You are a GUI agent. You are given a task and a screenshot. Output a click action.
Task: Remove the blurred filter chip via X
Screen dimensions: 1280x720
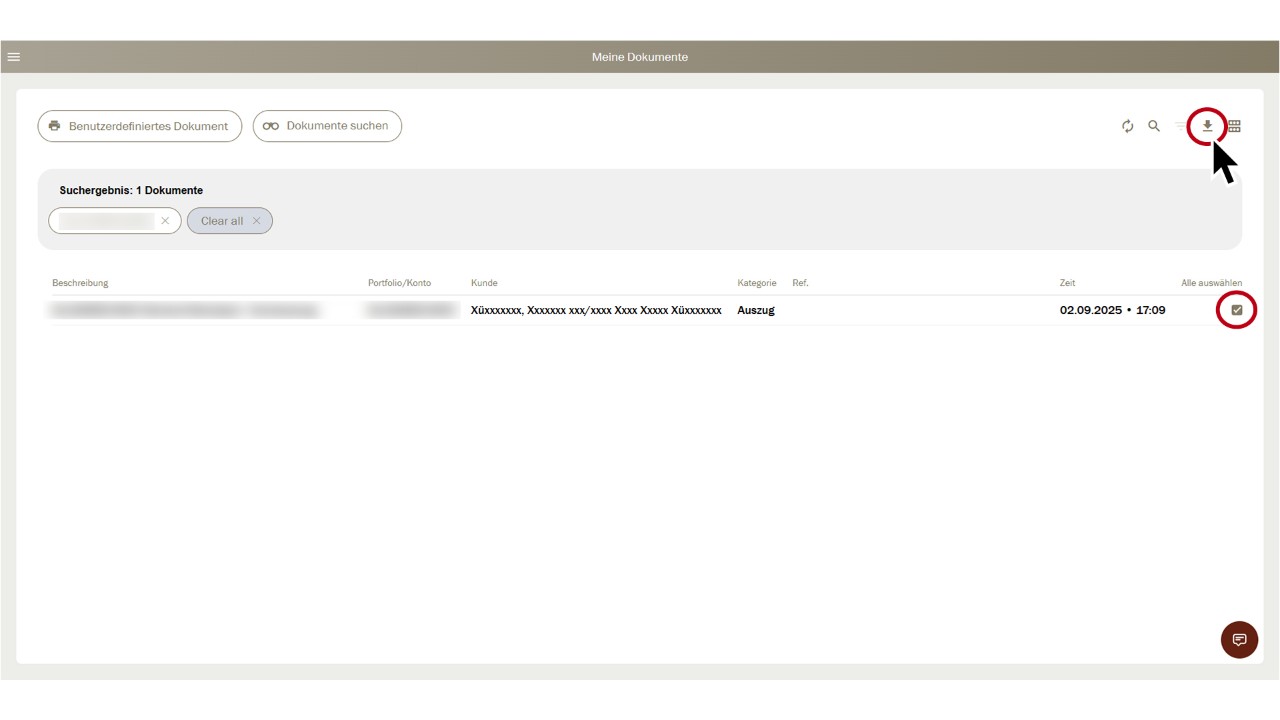pyautogui.click(x=165, y=221)
